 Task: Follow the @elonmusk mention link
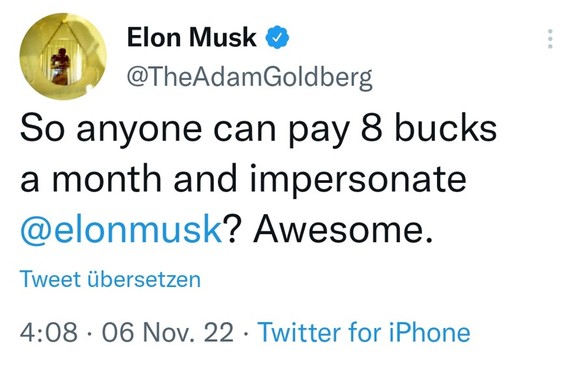(121, 229)
